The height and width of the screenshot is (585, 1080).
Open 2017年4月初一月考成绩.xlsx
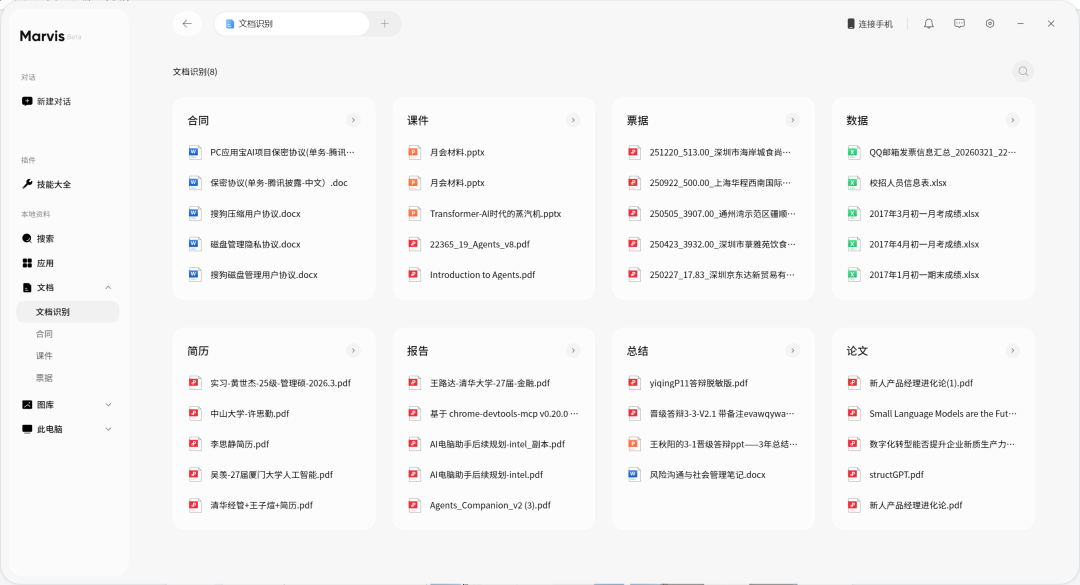924,244
